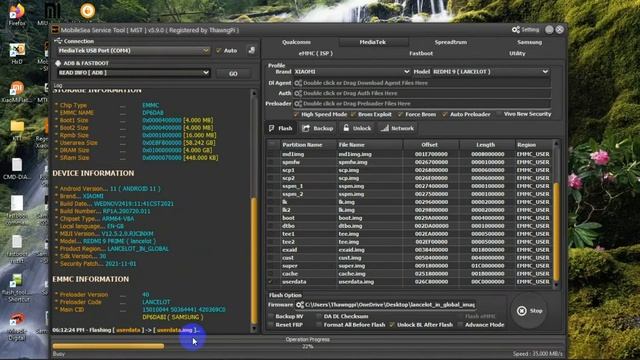640x360 pixels.
Task: Enable Reset FRP checkbox
Action: tap(271, 325)
